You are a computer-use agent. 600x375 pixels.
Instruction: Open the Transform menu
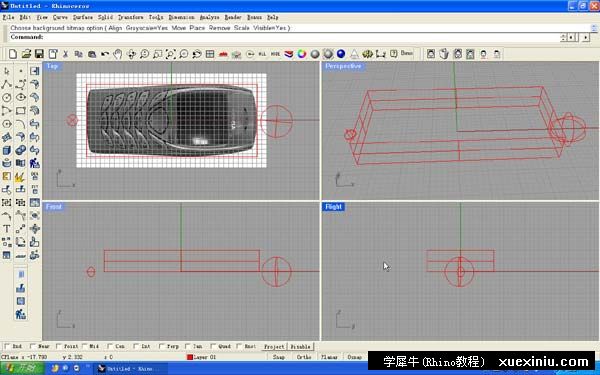pos(130,17)
